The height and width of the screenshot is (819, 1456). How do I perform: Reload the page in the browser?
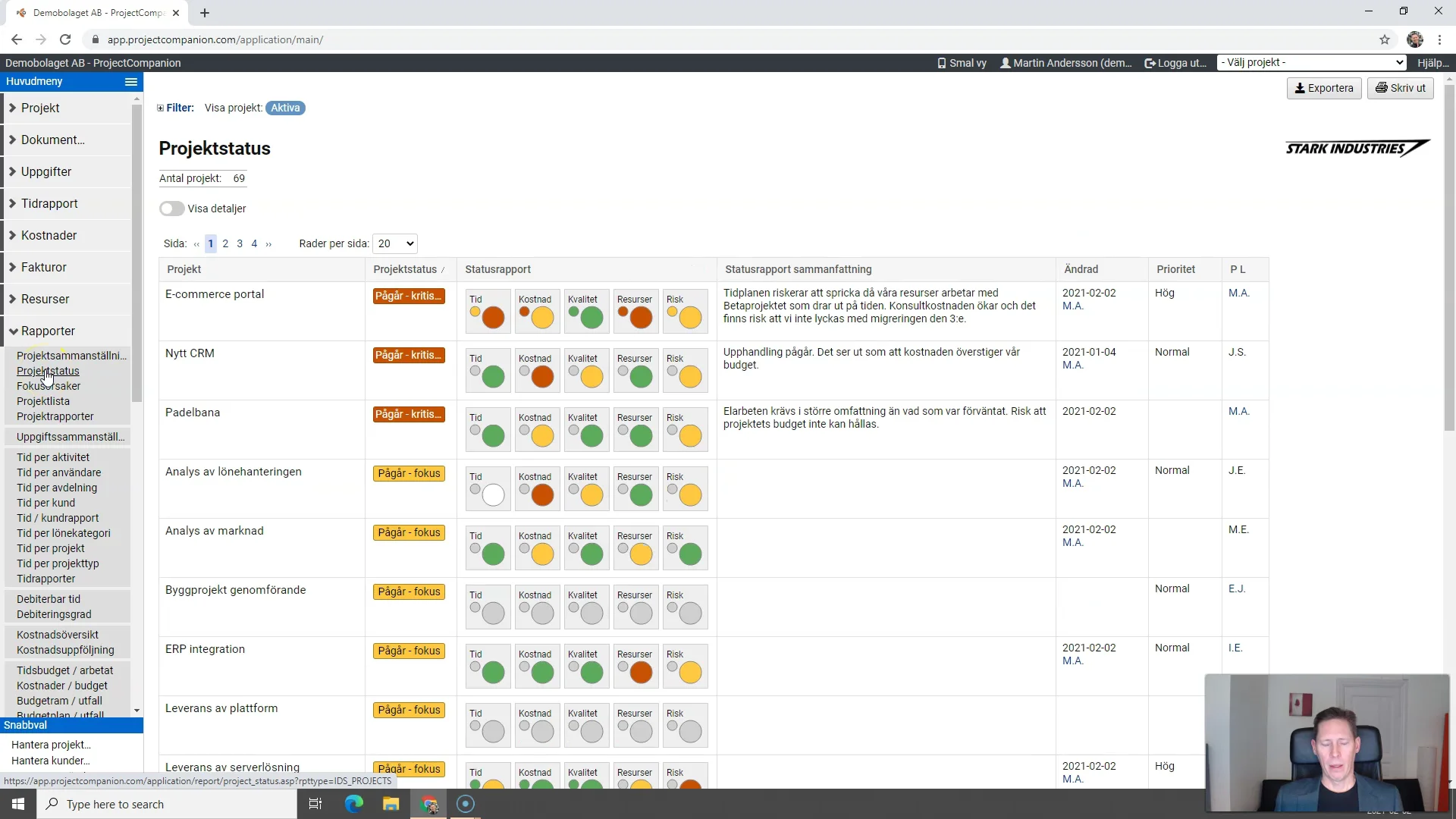(x=65, y=39)
